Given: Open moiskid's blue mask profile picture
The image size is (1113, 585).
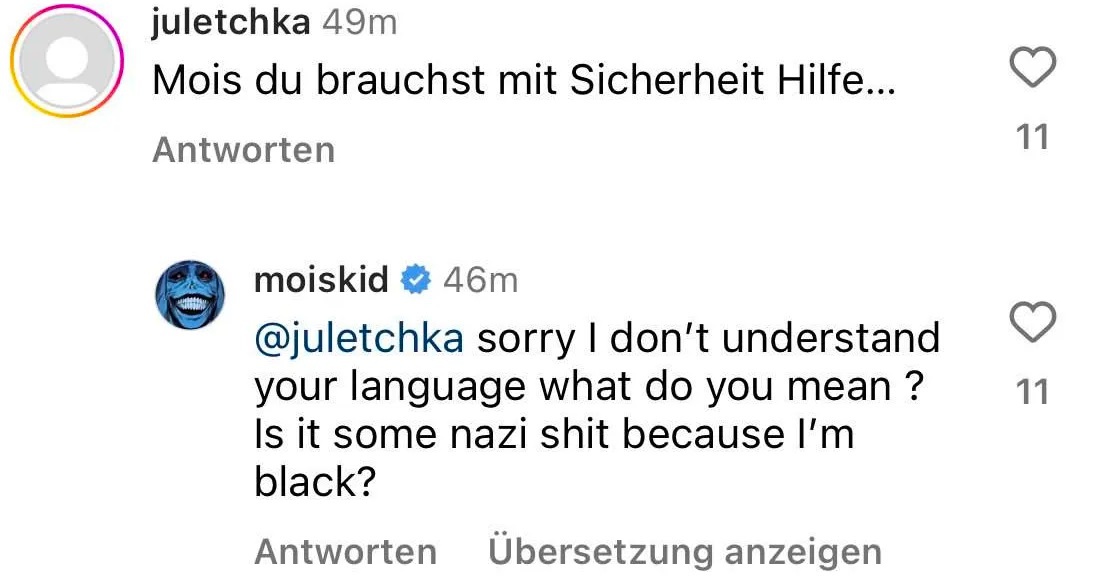Looking at the screenshot, I should 192,295.
